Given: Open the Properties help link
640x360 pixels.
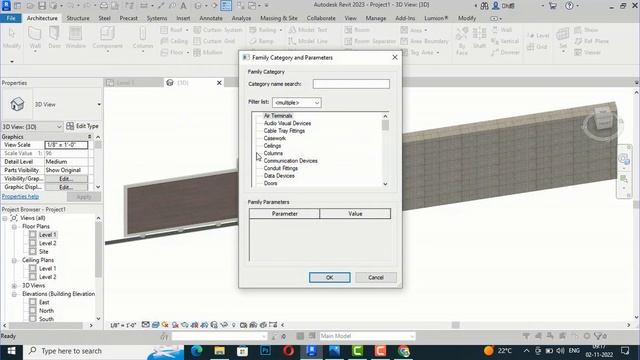Looking at the screenshot, I should click(x=20, y=197).
